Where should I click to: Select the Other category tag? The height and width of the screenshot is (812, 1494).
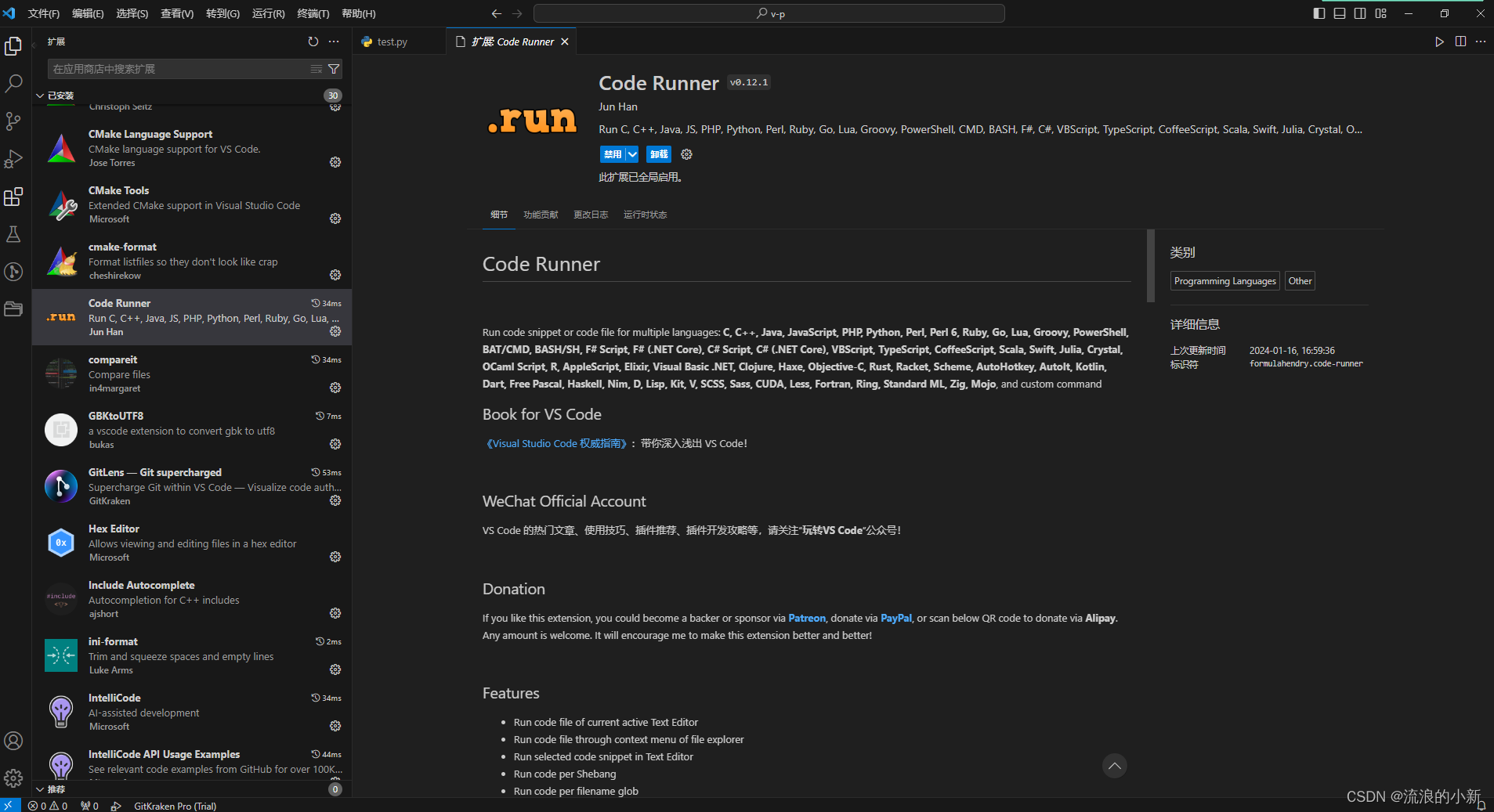tap(1300, 281)
